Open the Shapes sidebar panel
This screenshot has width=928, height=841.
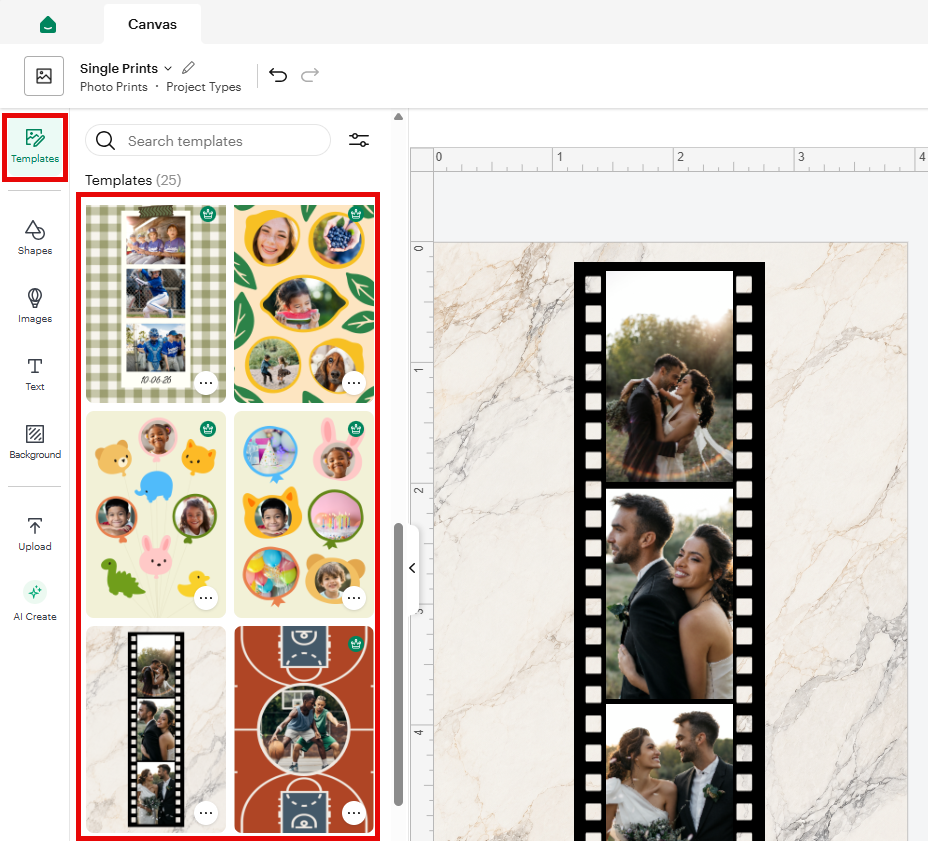[x=35, y=238]
